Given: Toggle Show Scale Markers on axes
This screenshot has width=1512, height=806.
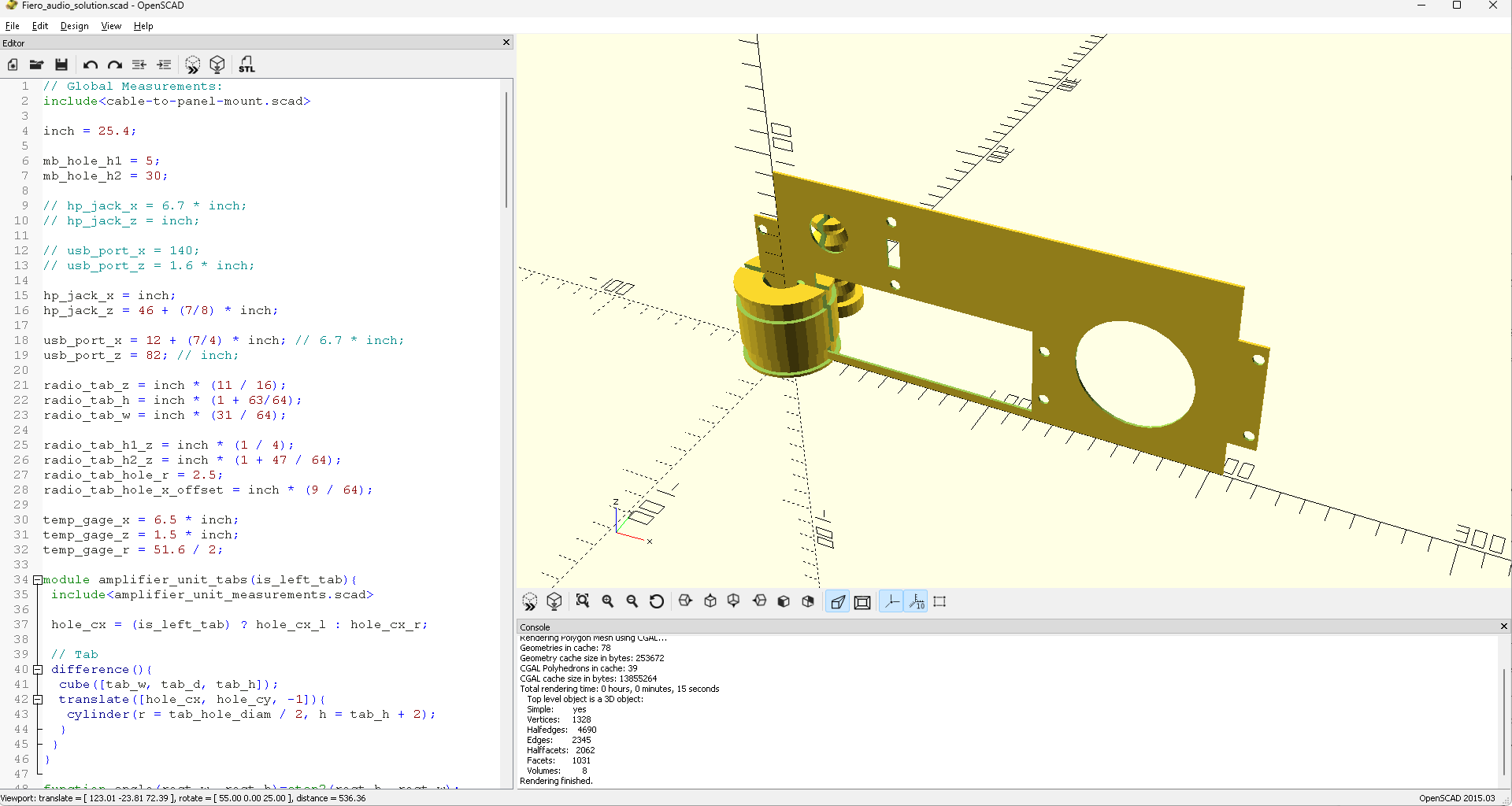Looking at the screenshot, I should pyautogui.click(x=917, y=601).
